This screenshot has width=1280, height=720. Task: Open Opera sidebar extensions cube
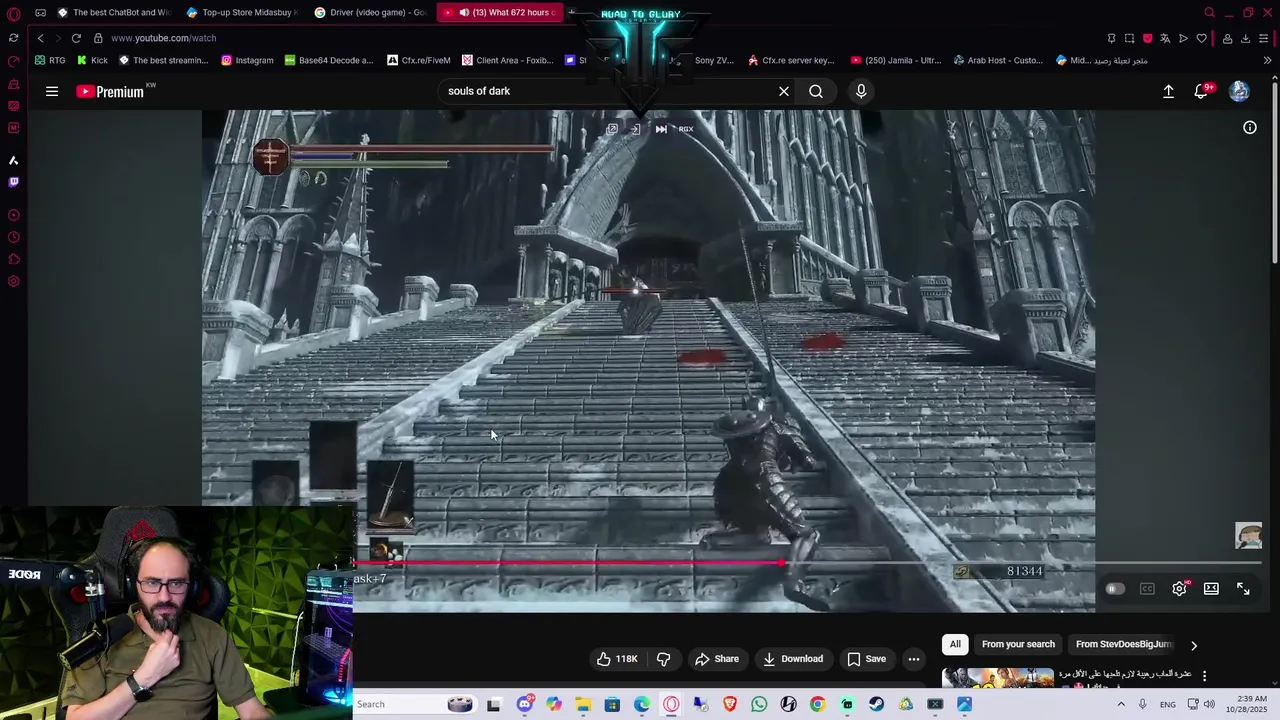(x=13, y=259)
